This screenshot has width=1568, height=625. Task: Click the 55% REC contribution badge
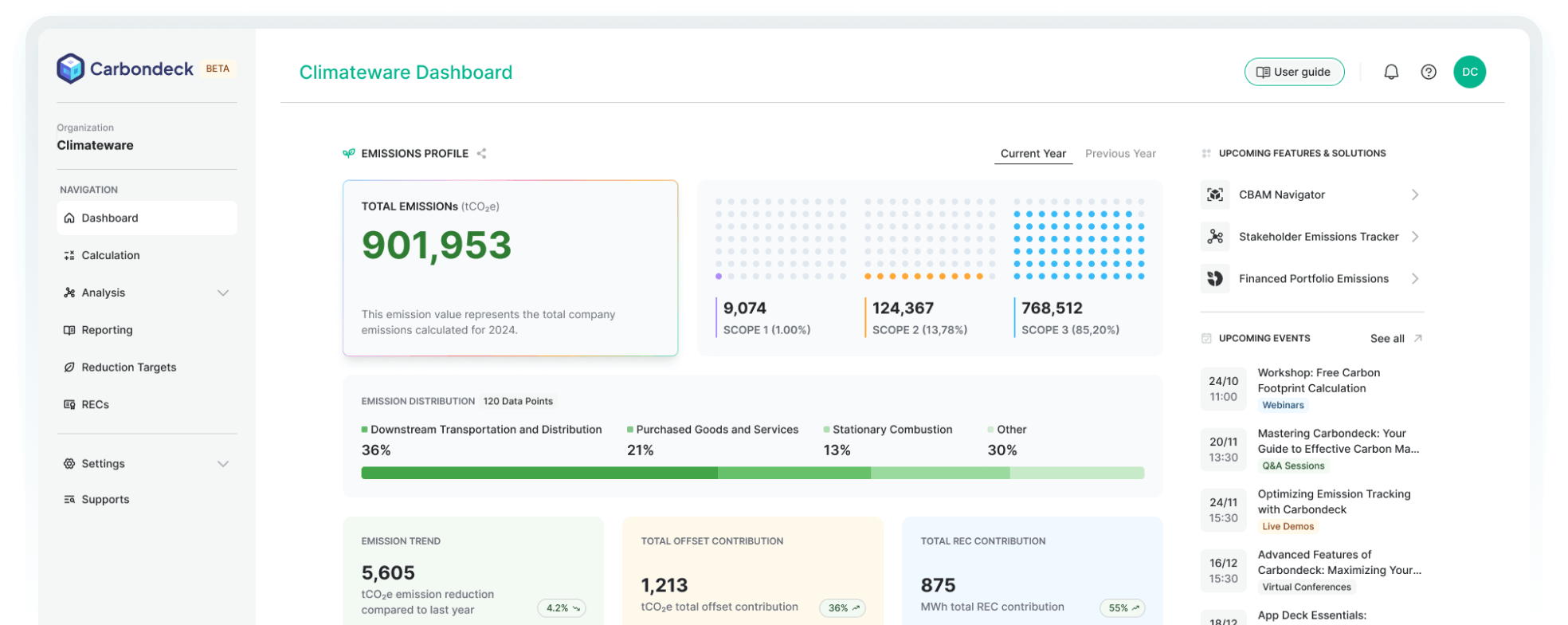(1123, 607)
